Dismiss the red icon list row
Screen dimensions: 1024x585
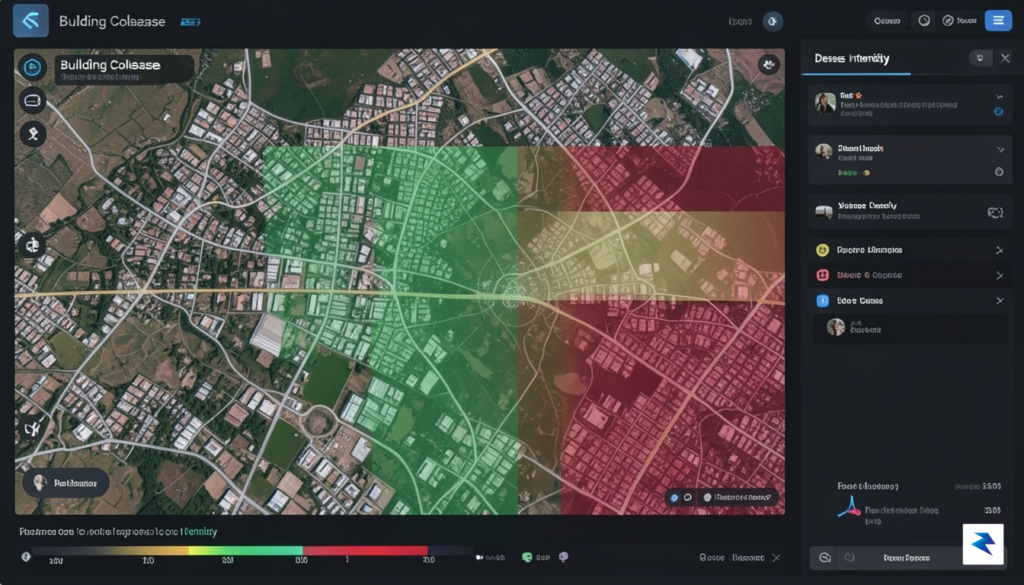pos(999,276)
